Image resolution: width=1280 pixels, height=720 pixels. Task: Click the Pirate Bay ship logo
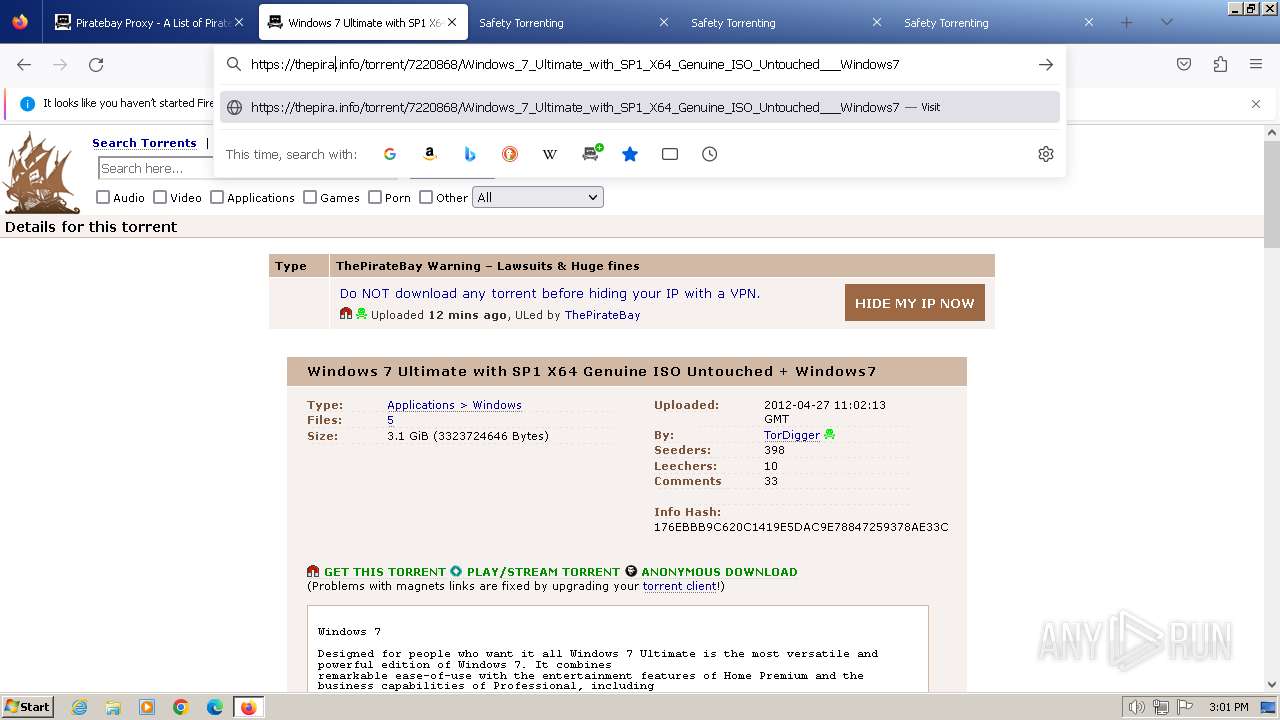(42, 172)
